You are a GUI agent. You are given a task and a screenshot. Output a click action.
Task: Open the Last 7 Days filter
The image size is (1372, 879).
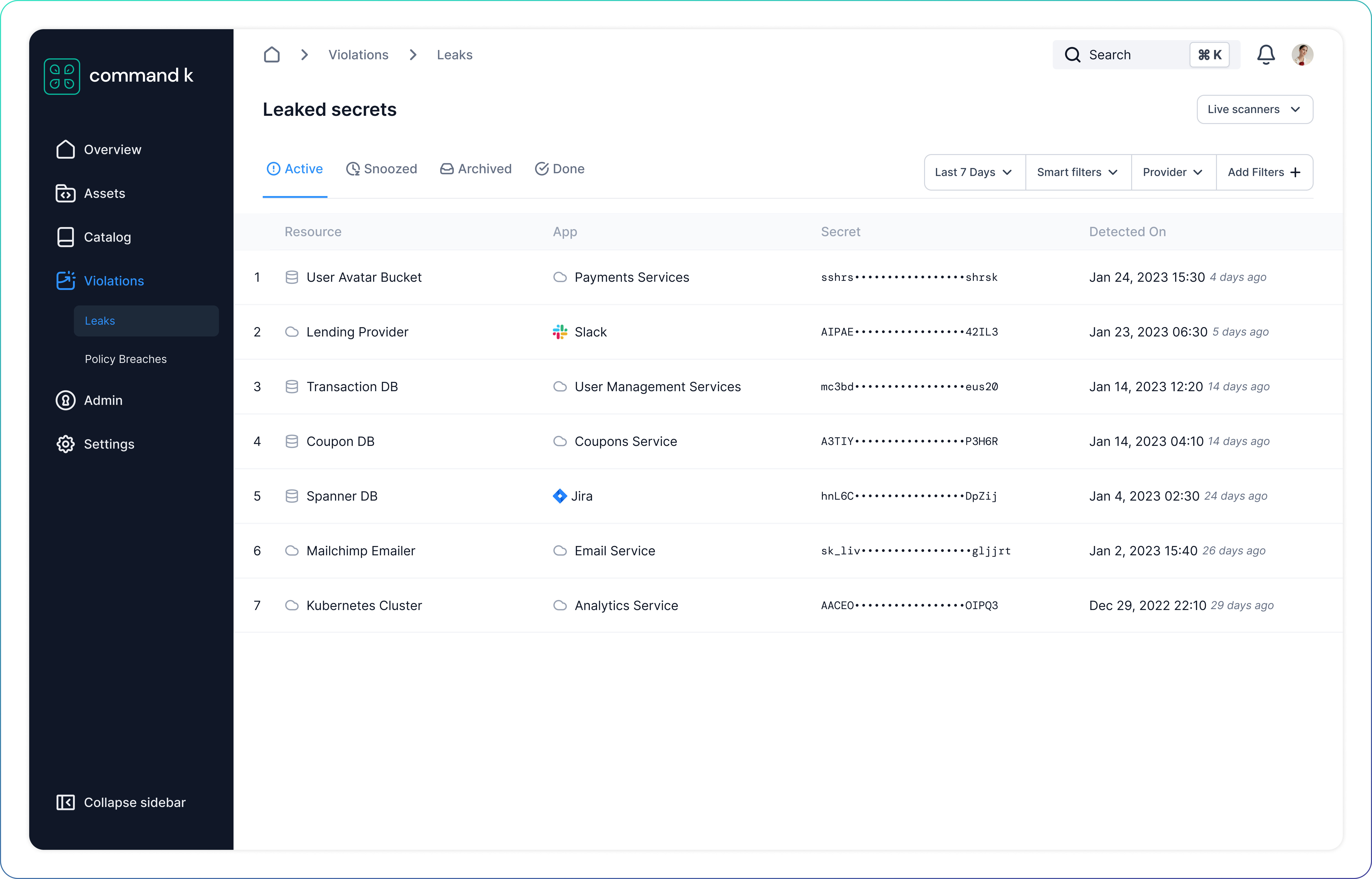[975, 172]
